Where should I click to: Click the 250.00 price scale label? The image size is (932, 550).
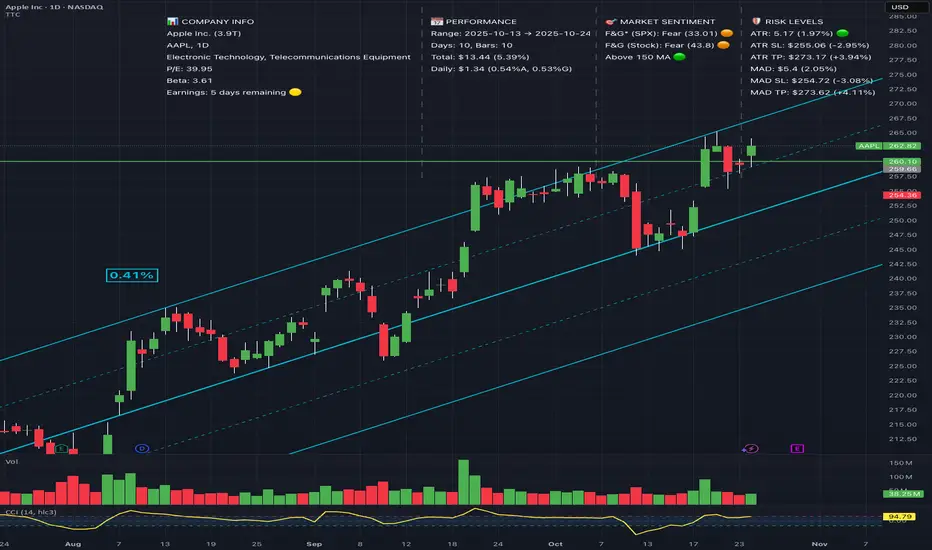click(x=902, y=220)
